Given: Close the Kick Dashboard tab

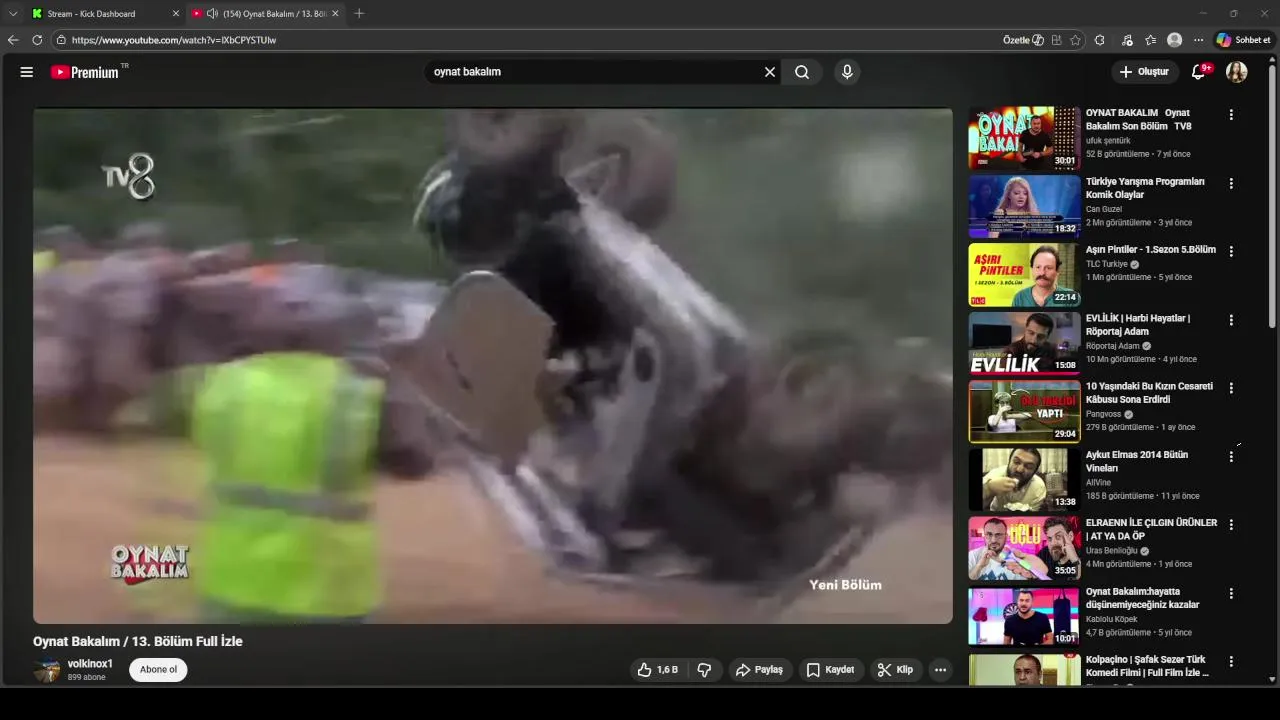Looking at the screenshot, I should 176,14.
